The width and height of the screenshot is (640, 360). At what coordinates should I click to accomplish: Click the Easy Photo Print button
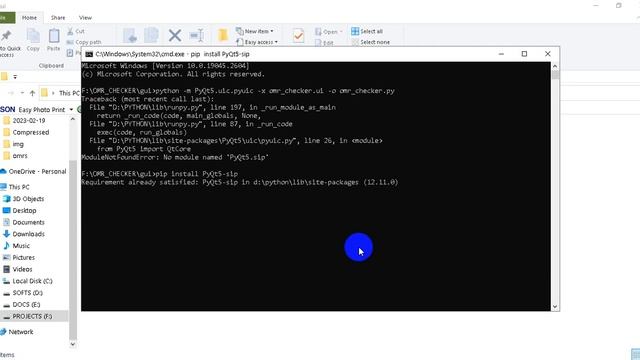pyautogui.click(x=42, y=109)
